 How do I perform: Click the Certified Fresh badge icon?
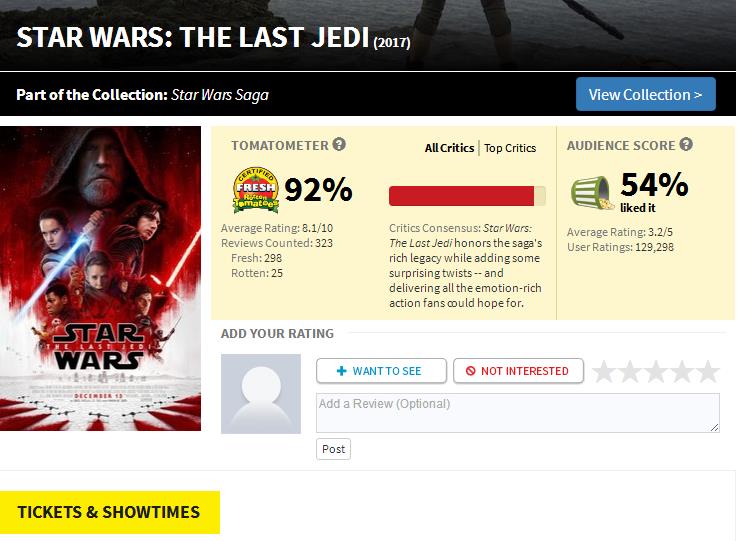coord(254,190)
